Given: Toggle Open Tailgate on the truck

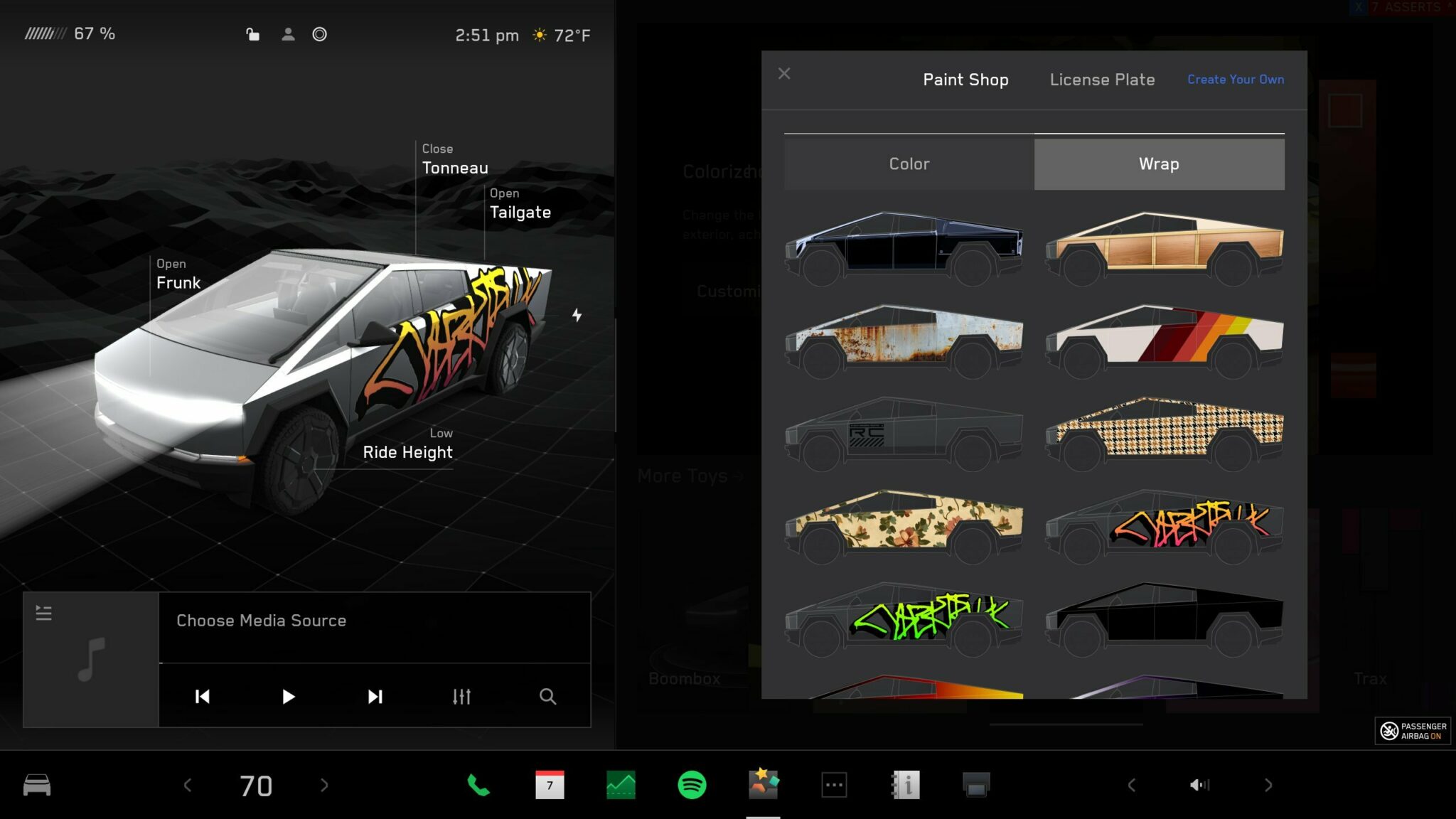Looking at the screenshot, I should click(520, 203).
